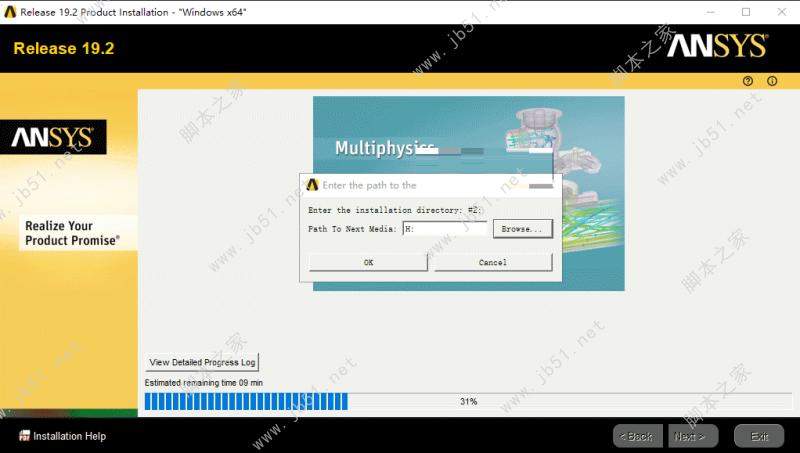The width and height of the screenshot is (800, 453).
Task: Click the Browse... button
Action: tap(522, 229)
